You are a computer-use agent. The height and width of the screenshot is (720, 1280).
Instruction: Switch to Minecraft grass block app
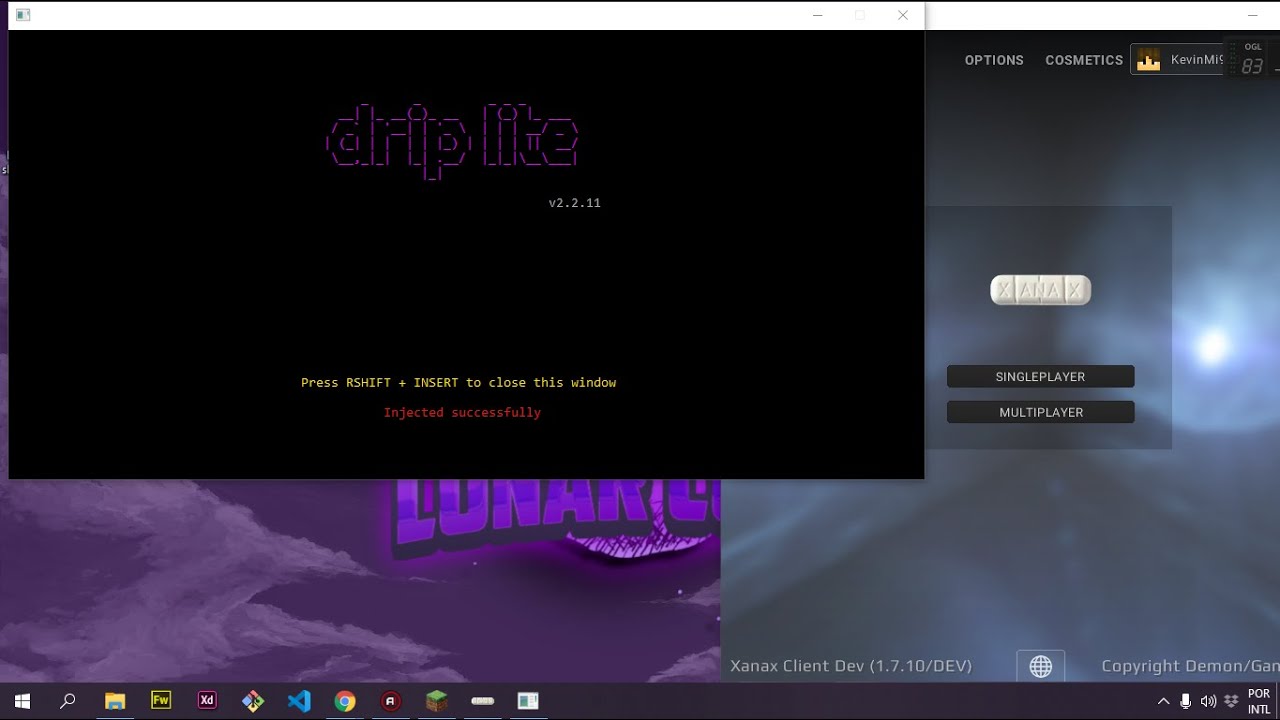click(437, 701)
